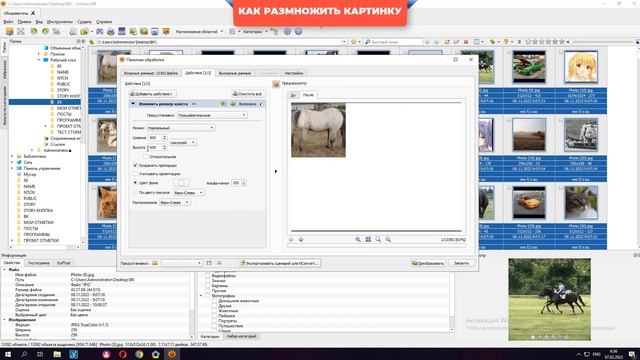
Task: Collapse the canvas resize action
Action: (133, 104)
